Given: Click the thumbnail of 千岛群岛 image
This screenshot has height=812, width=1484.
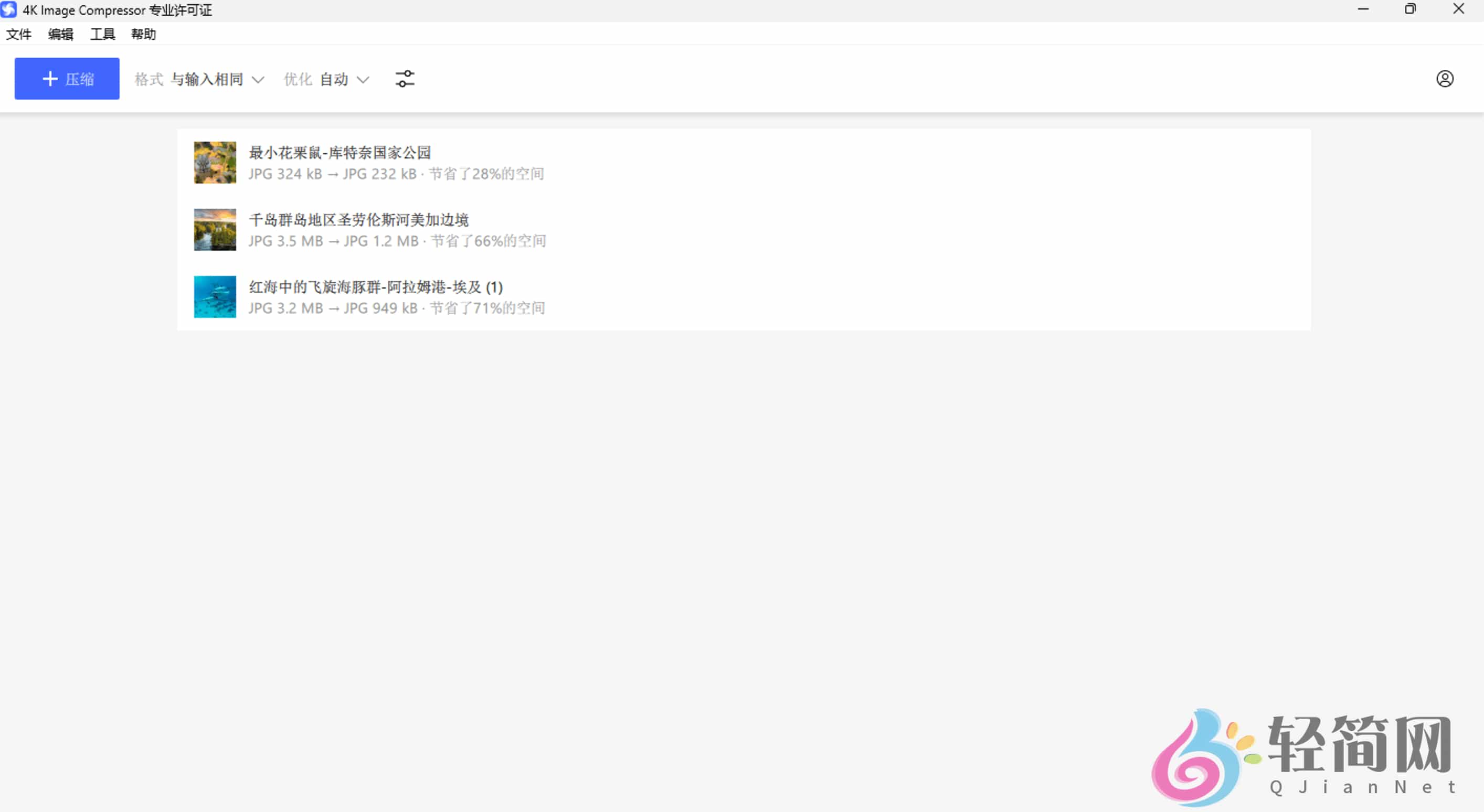Looking at the screenshot, I should [214, 230].
